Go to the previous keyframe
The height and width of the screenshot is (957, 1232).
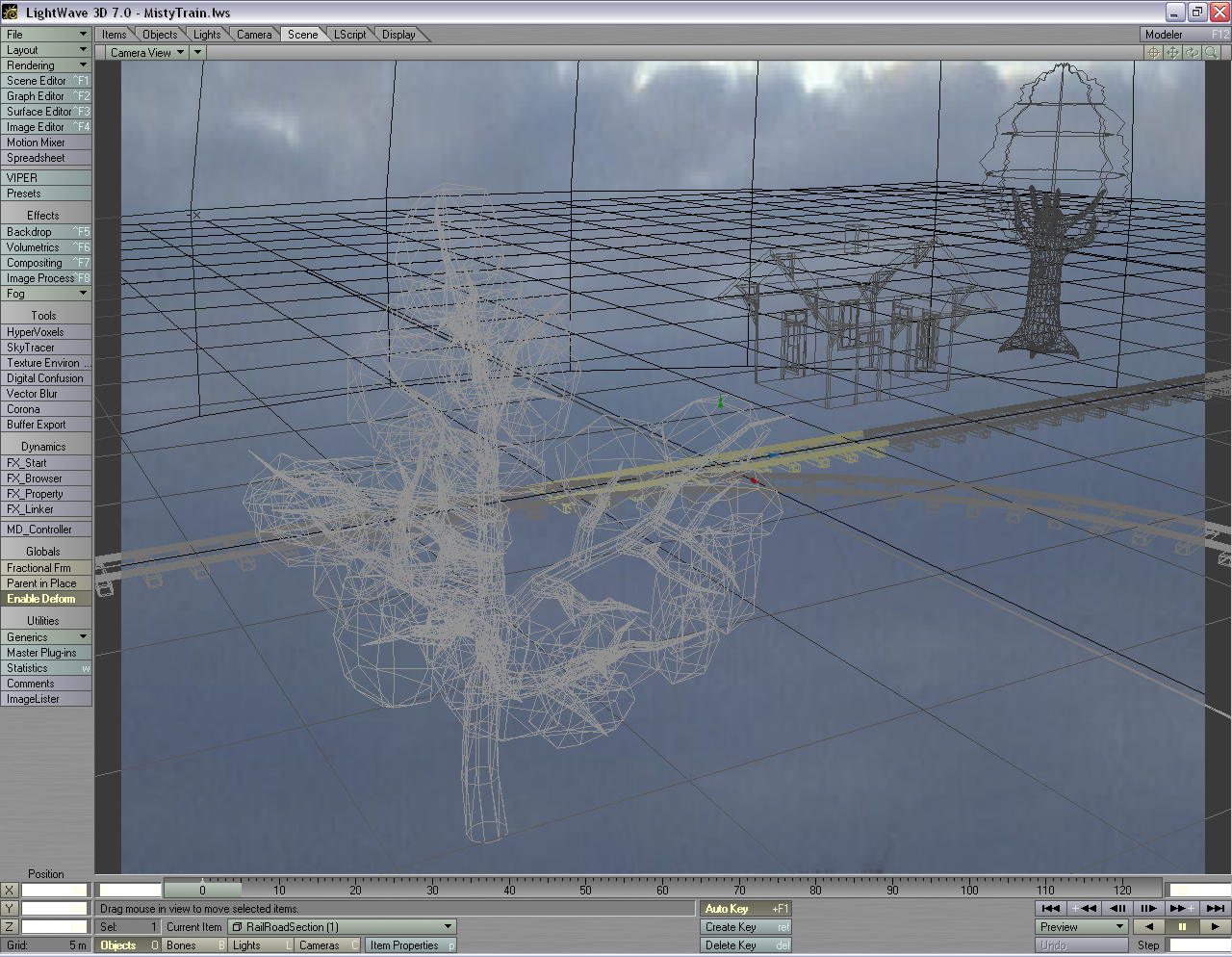point(1084,908)
